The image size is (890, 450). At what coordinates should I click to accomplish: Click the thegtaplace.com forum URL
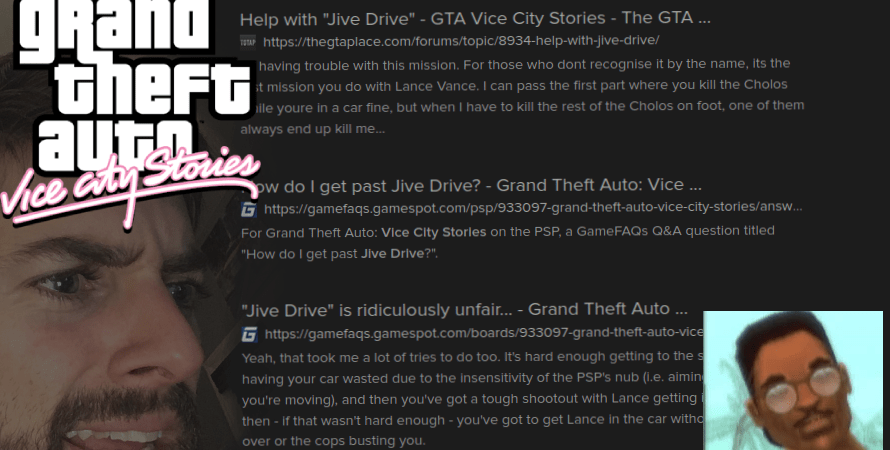[x=461, y=41]
